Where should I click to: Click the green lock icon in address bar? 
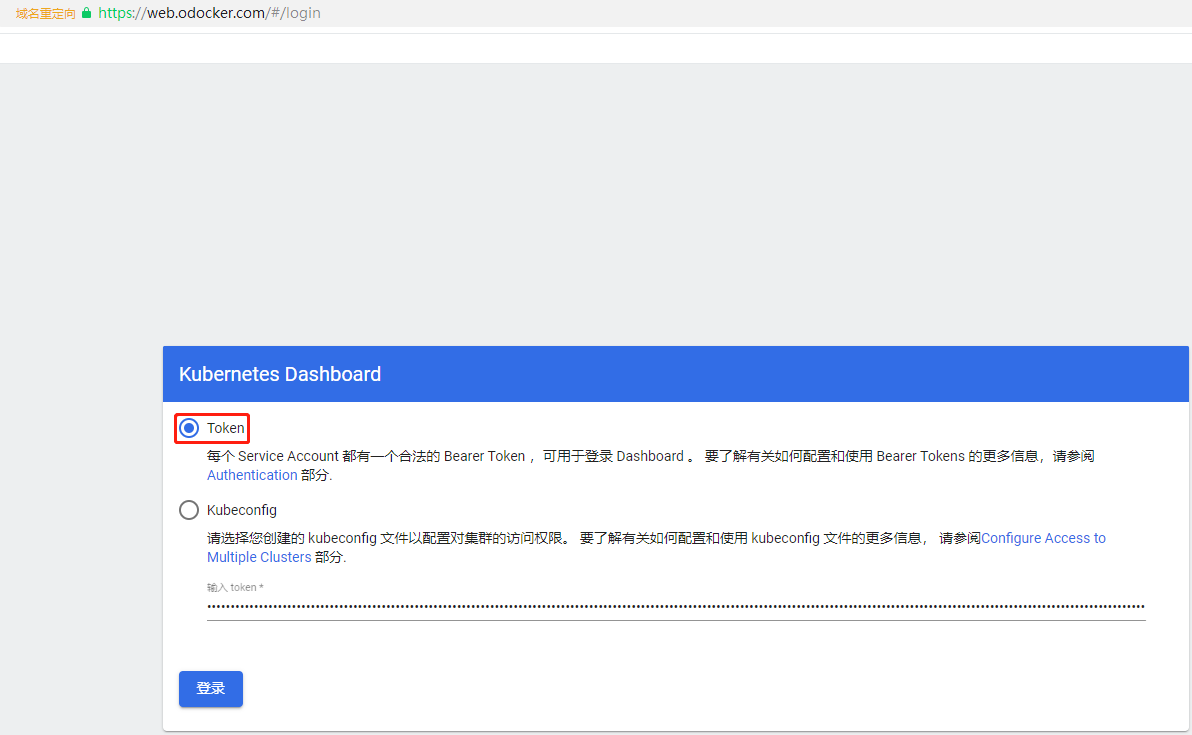[x=86, y=13]
